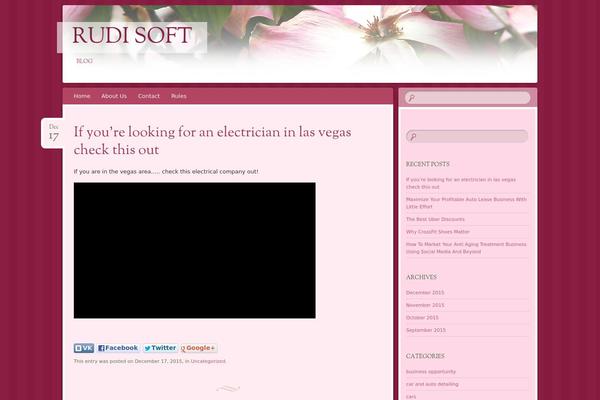Screen dimensions: 600x400
Task: Play the embedded black video
Action: (194, 250)
